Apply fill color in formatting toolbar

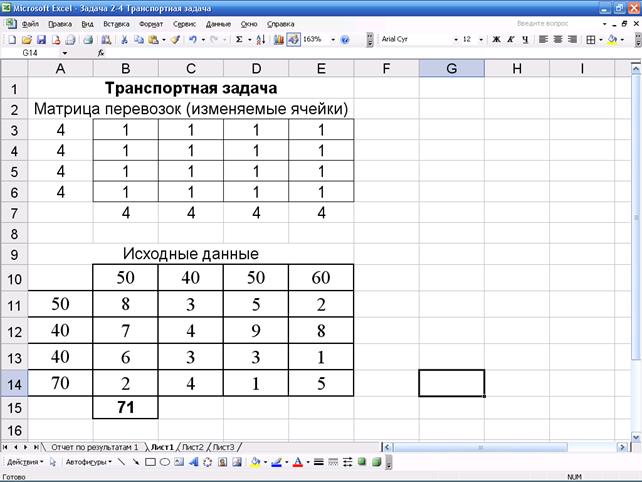[x=612, y=39]
